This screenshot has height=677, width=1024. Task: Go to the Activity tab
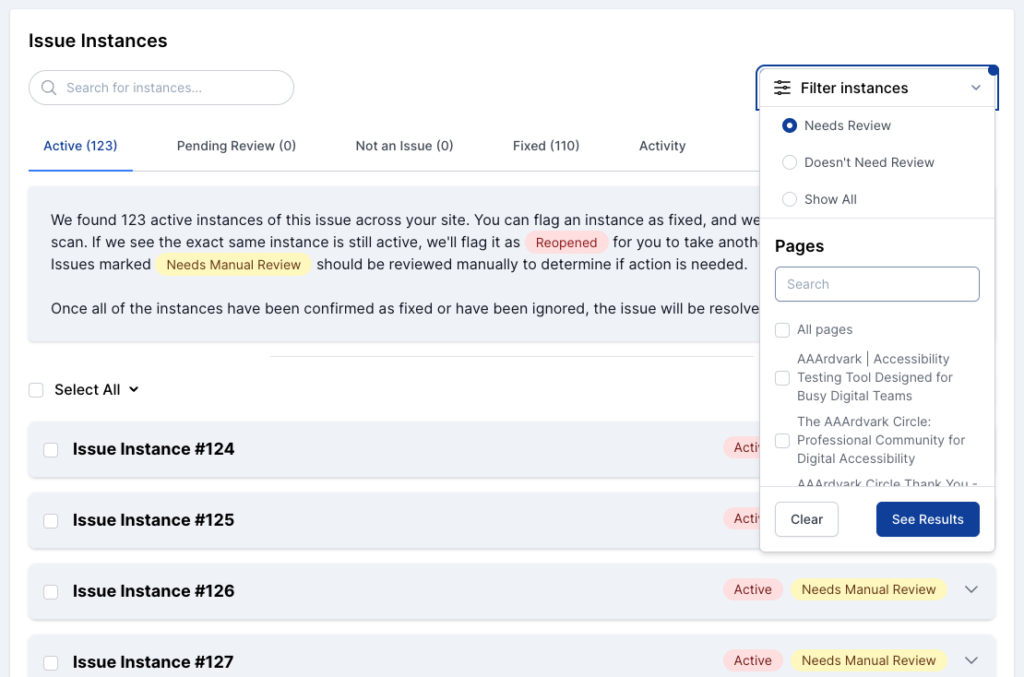662,146
